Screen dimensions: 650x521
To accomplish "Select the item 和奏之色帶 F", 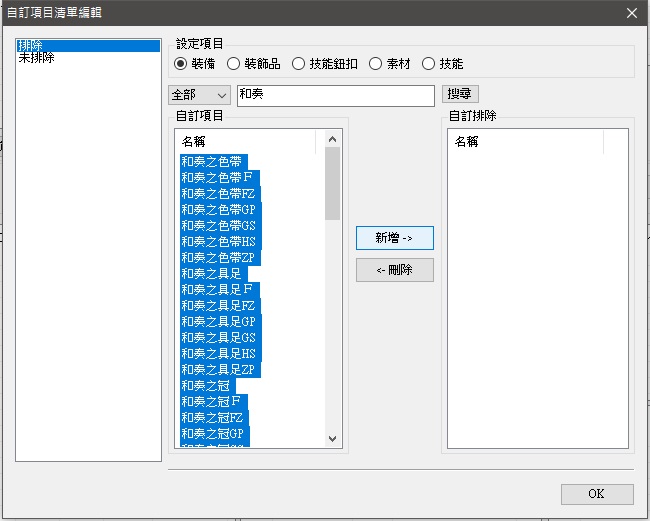I will pos(220,178).
